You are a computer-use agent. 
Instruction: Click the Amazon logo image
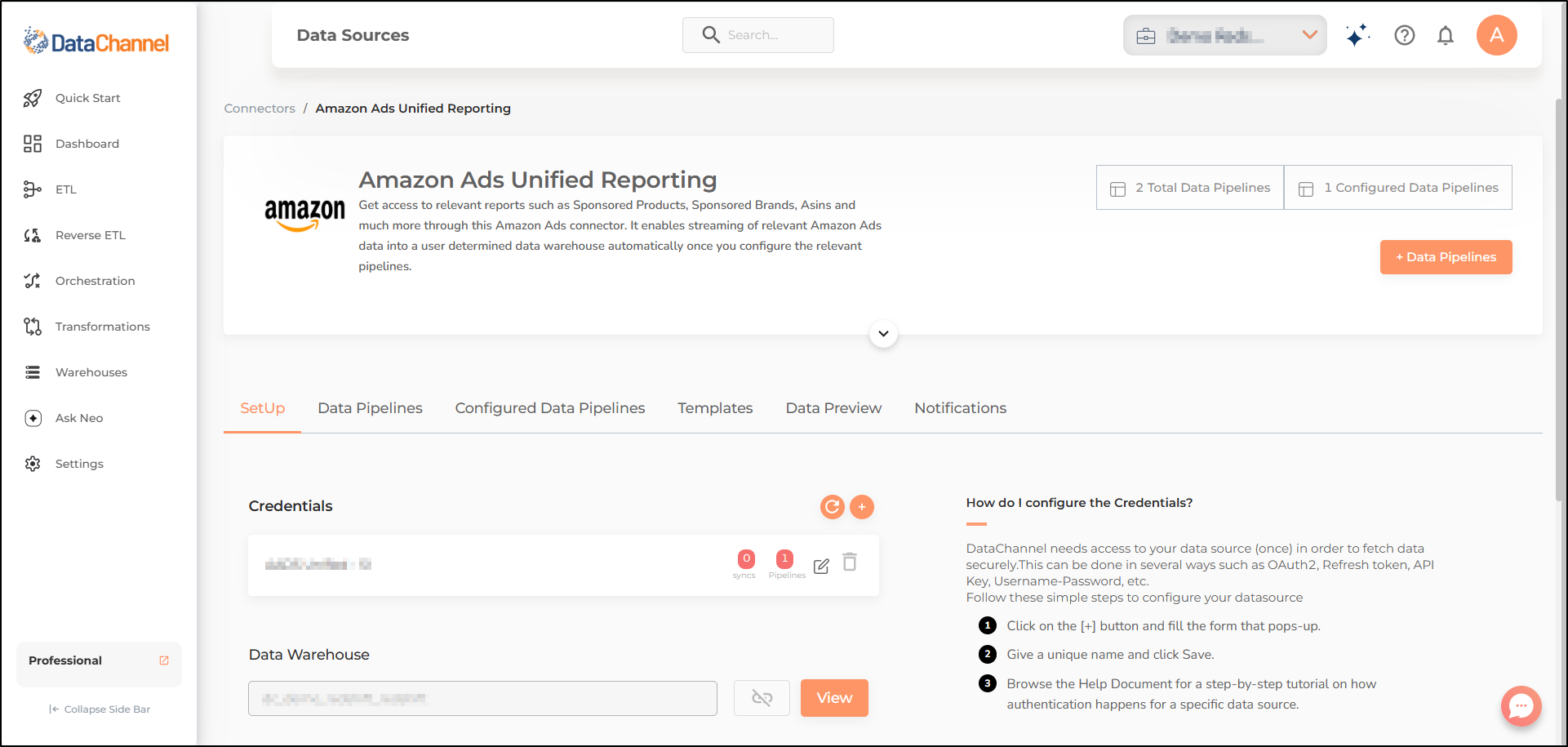[304, 215]
